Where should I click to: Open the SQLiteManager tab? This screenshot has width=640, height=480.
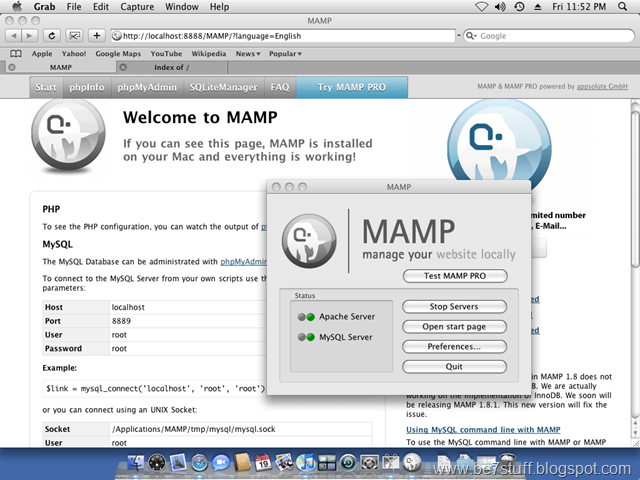(223, 87)
